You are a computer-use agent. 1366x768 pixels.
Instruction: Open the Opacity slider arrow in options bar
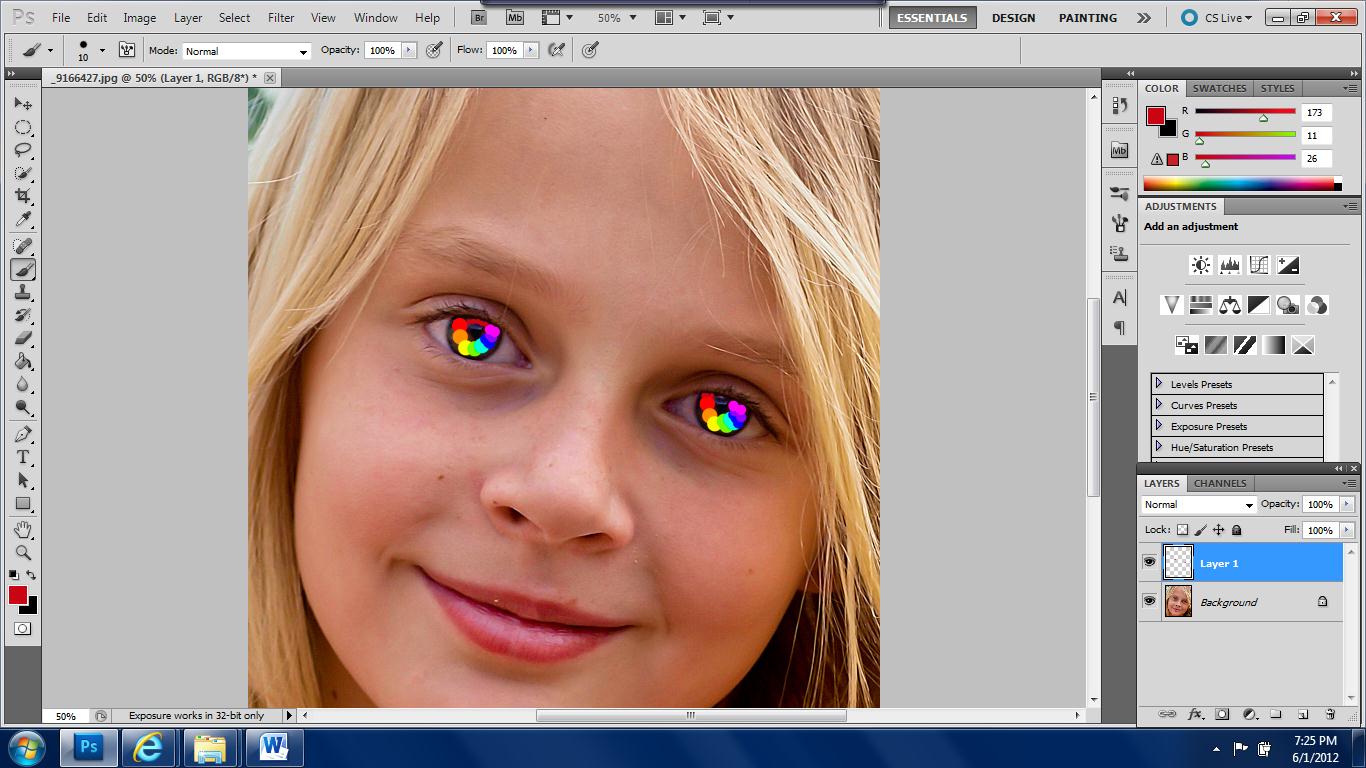click(408, 50)
